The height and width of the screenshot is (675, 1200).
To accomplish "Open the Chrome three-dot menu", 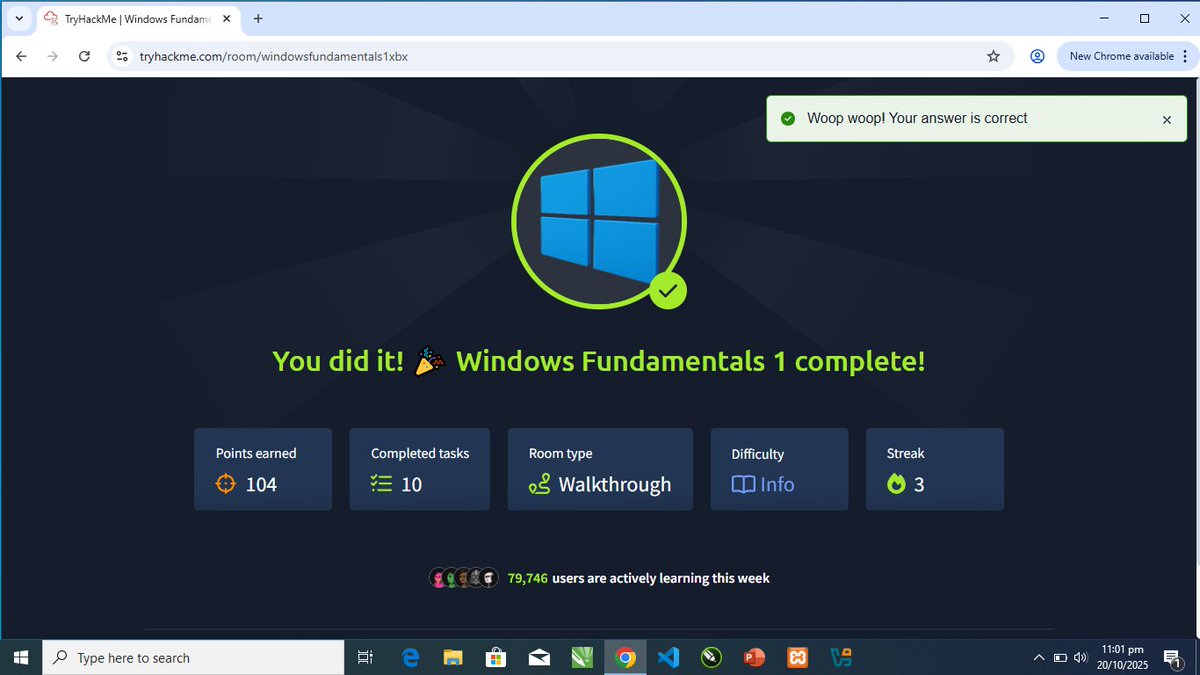I will point(1183,56).
